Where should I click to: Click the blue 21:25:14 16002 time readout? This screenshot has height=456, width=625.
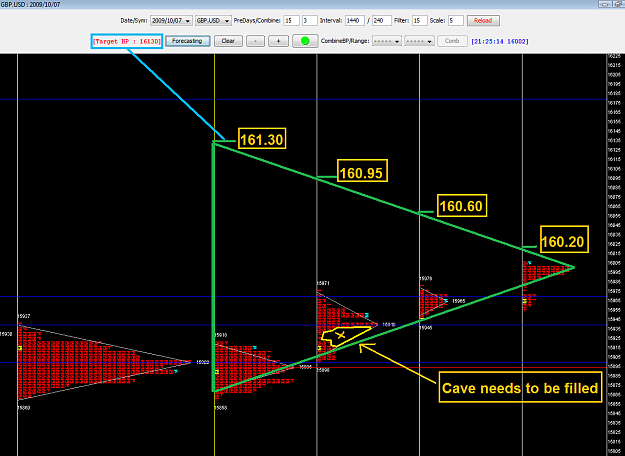tap(500, 41)
